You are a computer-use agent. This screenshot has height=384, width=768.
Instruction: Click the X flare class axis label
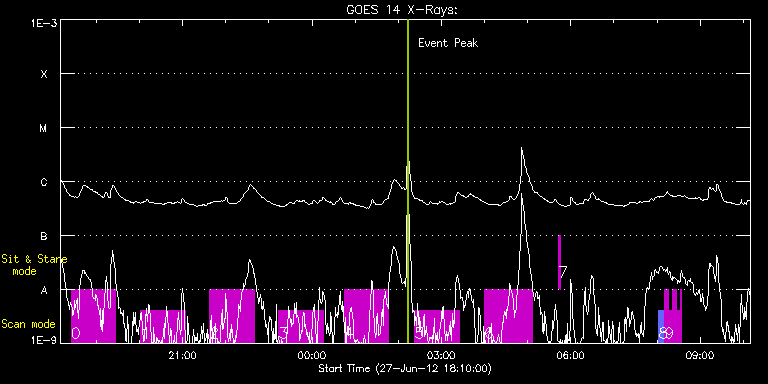44,74
